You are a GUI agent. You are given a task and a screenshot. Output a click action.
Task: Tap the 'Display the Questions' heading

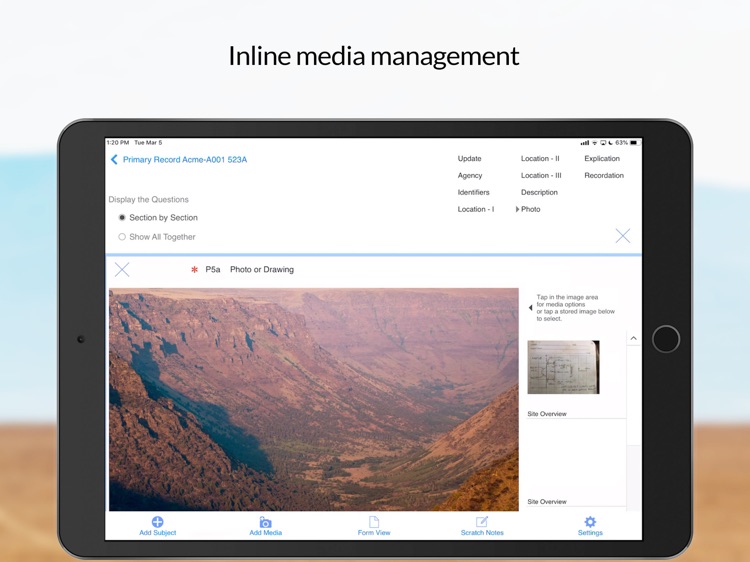[x=148, y=199]
